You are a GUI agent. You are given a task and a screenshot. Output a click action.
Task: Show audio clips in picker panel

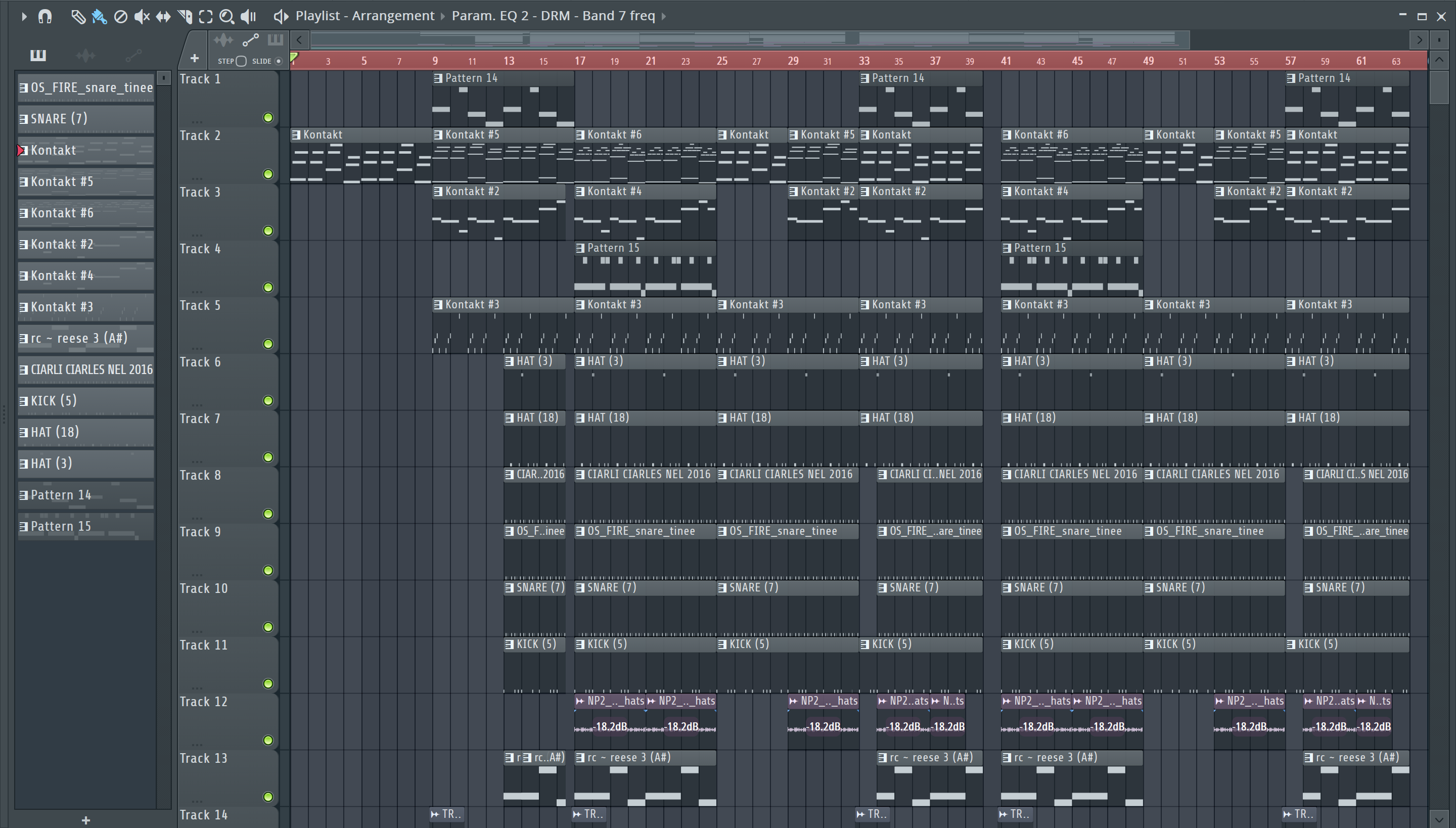(85, 55)
